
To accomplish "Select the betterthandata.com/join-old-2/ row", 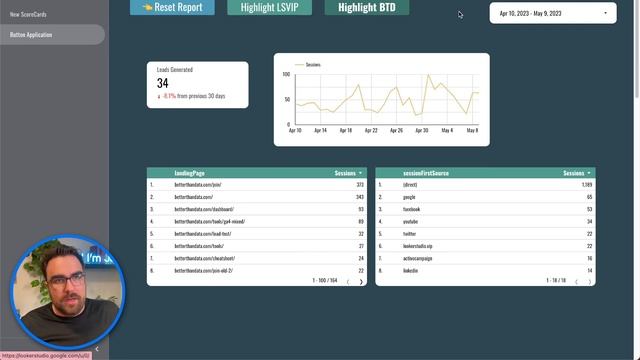I will tap(257, 270).
